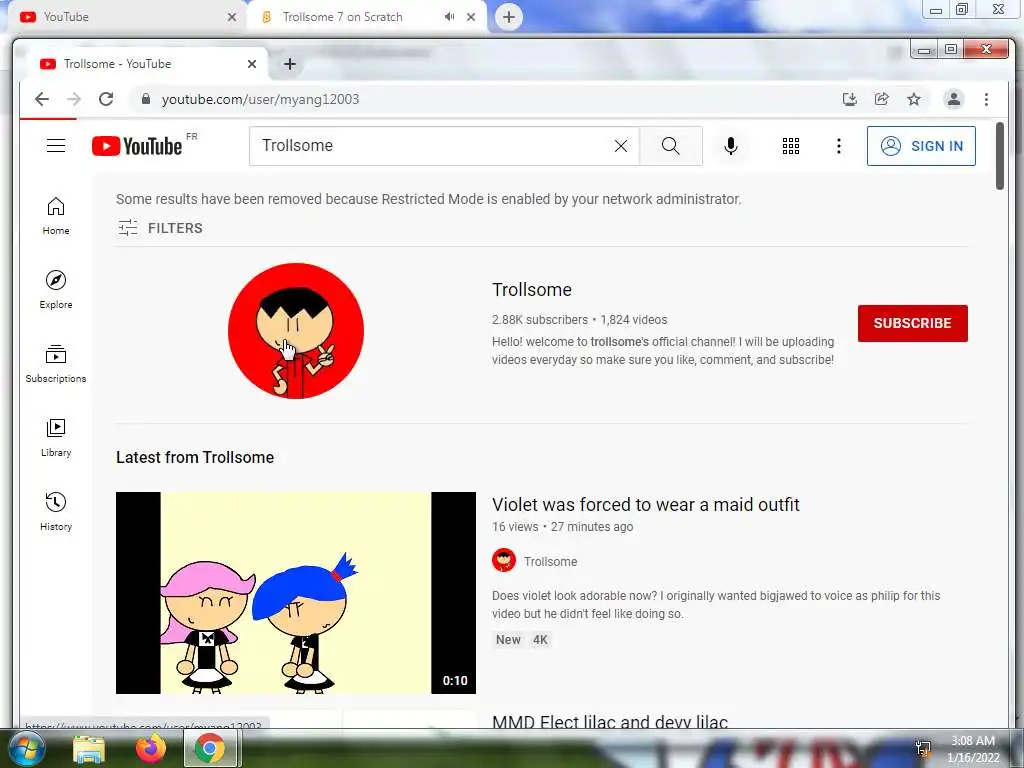The image size is (1024, 768).
Task: Click the magnifying glass search button
Action: point(671,146)
